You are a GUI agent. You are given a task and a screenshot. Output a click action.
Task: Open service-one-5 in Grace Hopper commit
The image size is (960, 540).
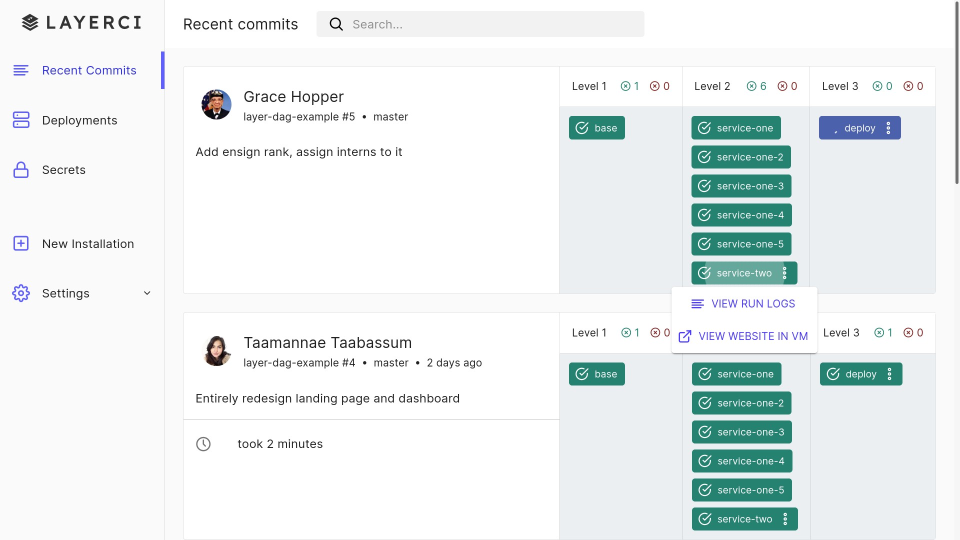741,244
